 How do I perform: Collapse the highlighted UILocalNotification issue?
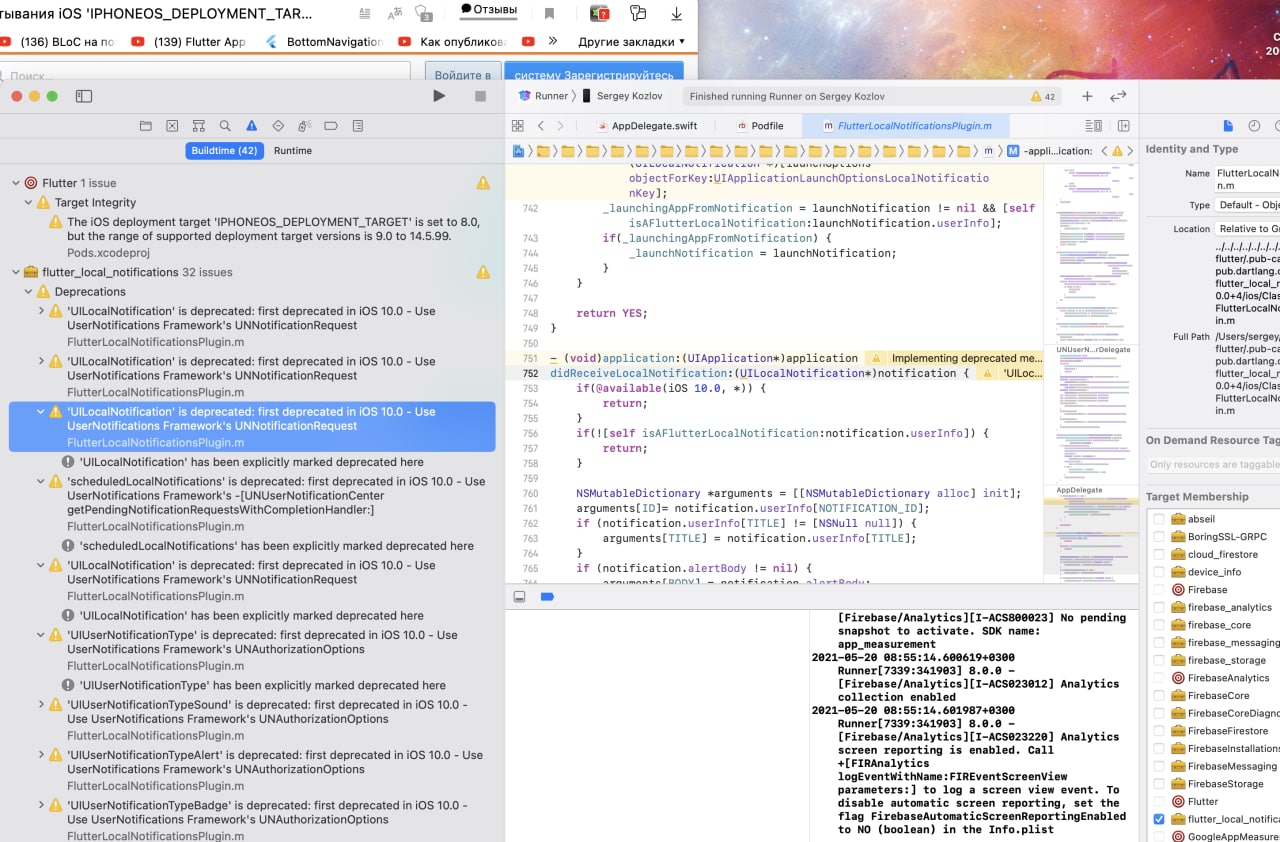point(41,412)
